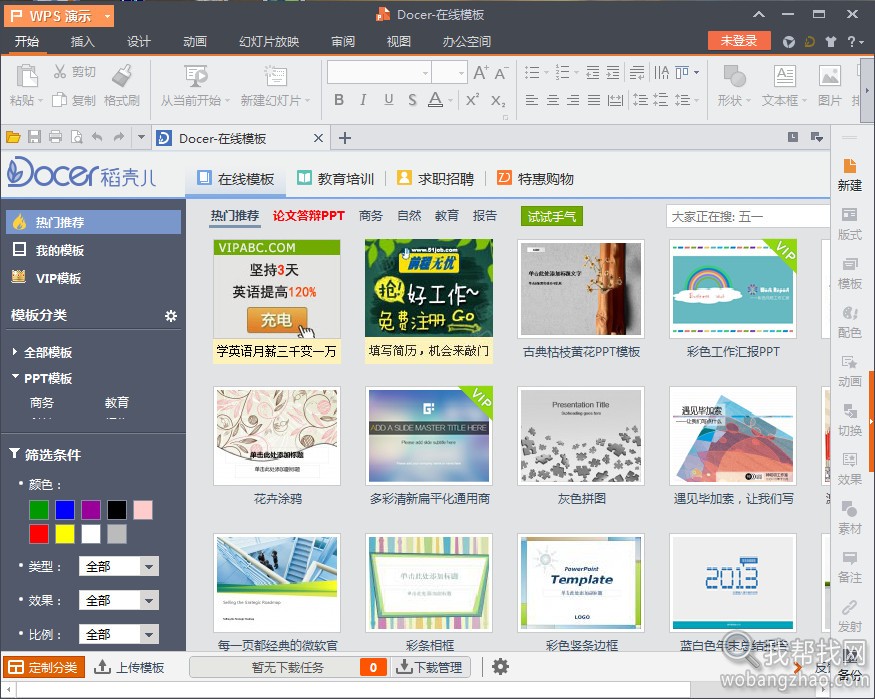Increase font size with A+ icon
This screenshot has height=699, width=875.
(x=480, y=73)
